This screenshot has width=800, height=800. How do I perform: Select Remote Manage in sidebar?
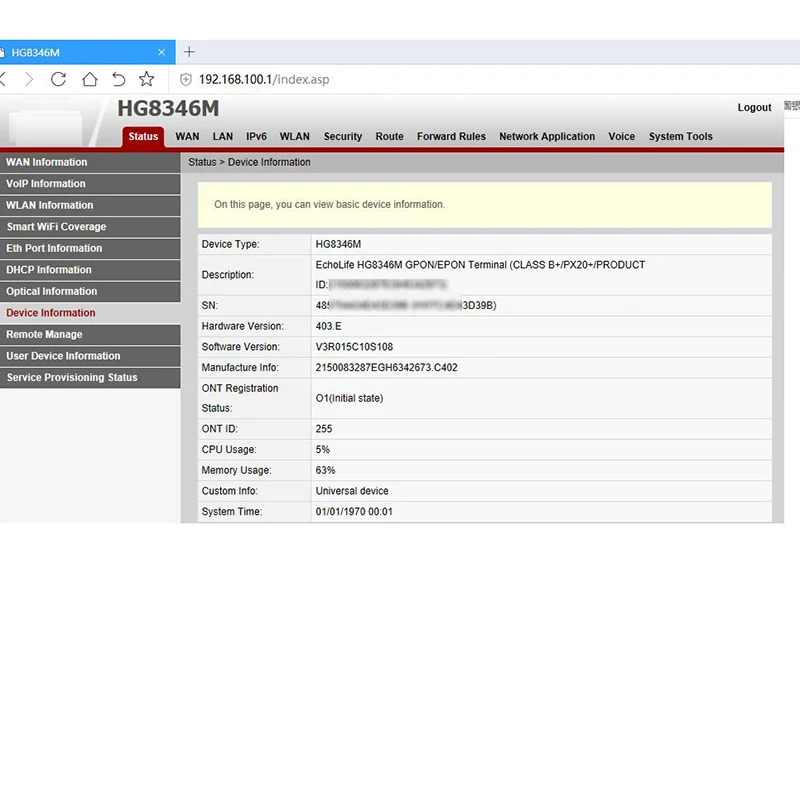[x=90, y=334]
